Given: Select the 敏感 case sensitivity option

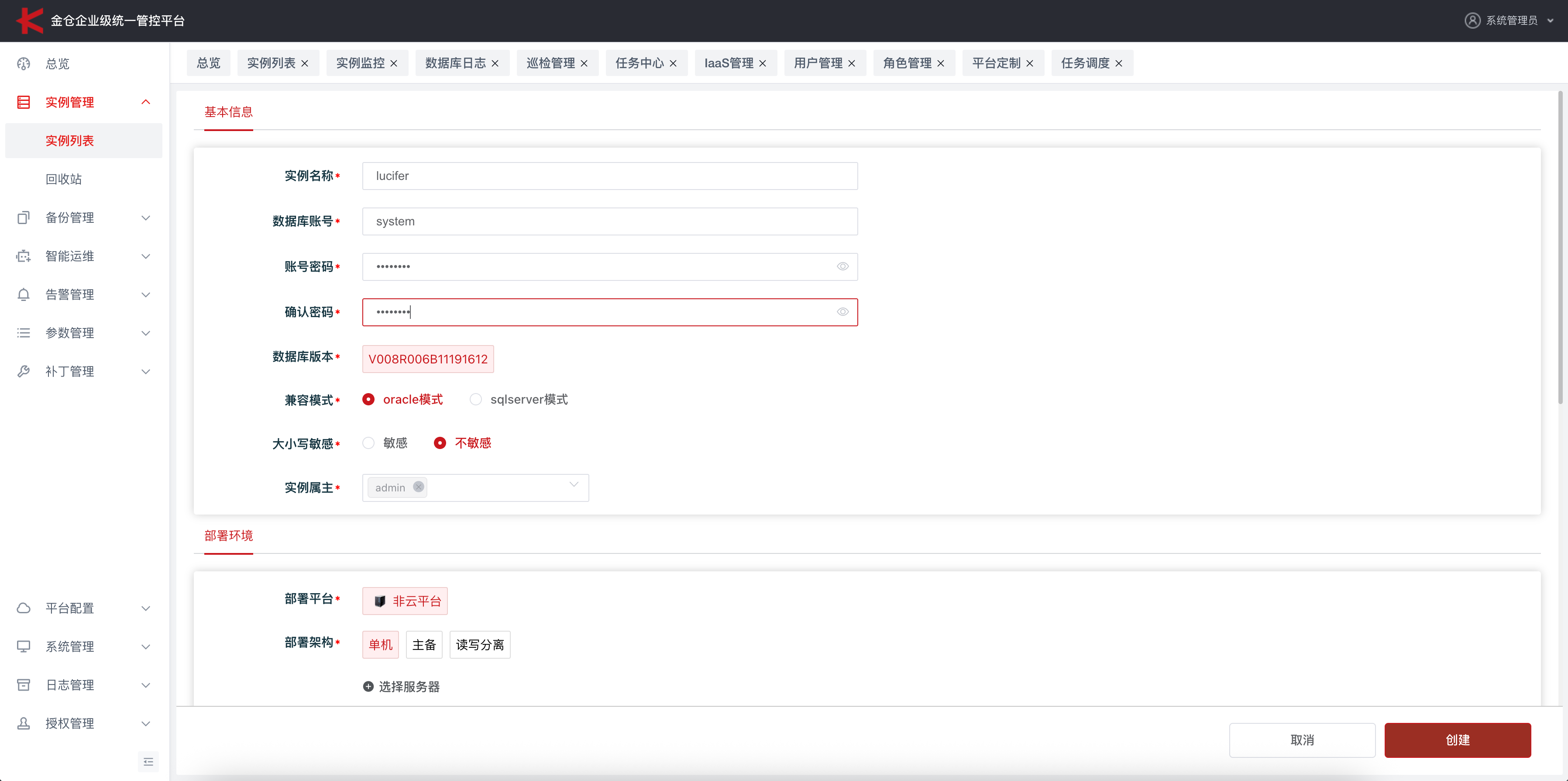Looking at the screenshot, I should 368,443.
